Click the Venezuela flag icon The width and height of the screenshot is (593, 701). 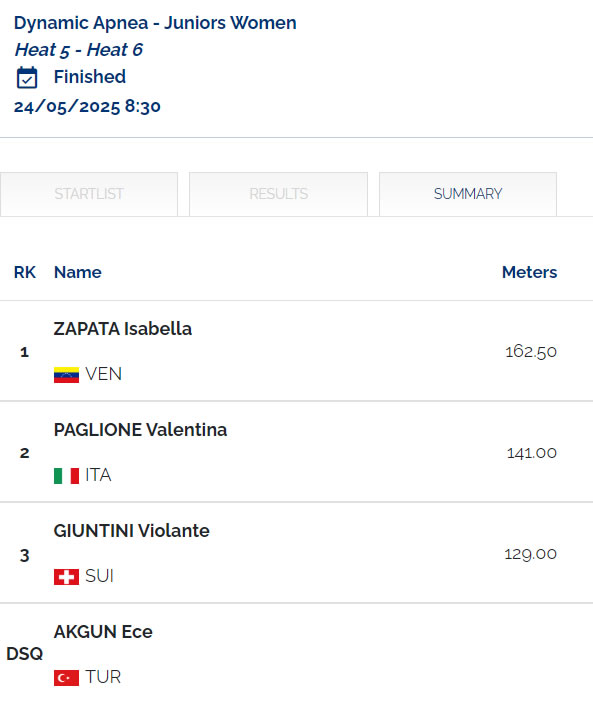66,375
